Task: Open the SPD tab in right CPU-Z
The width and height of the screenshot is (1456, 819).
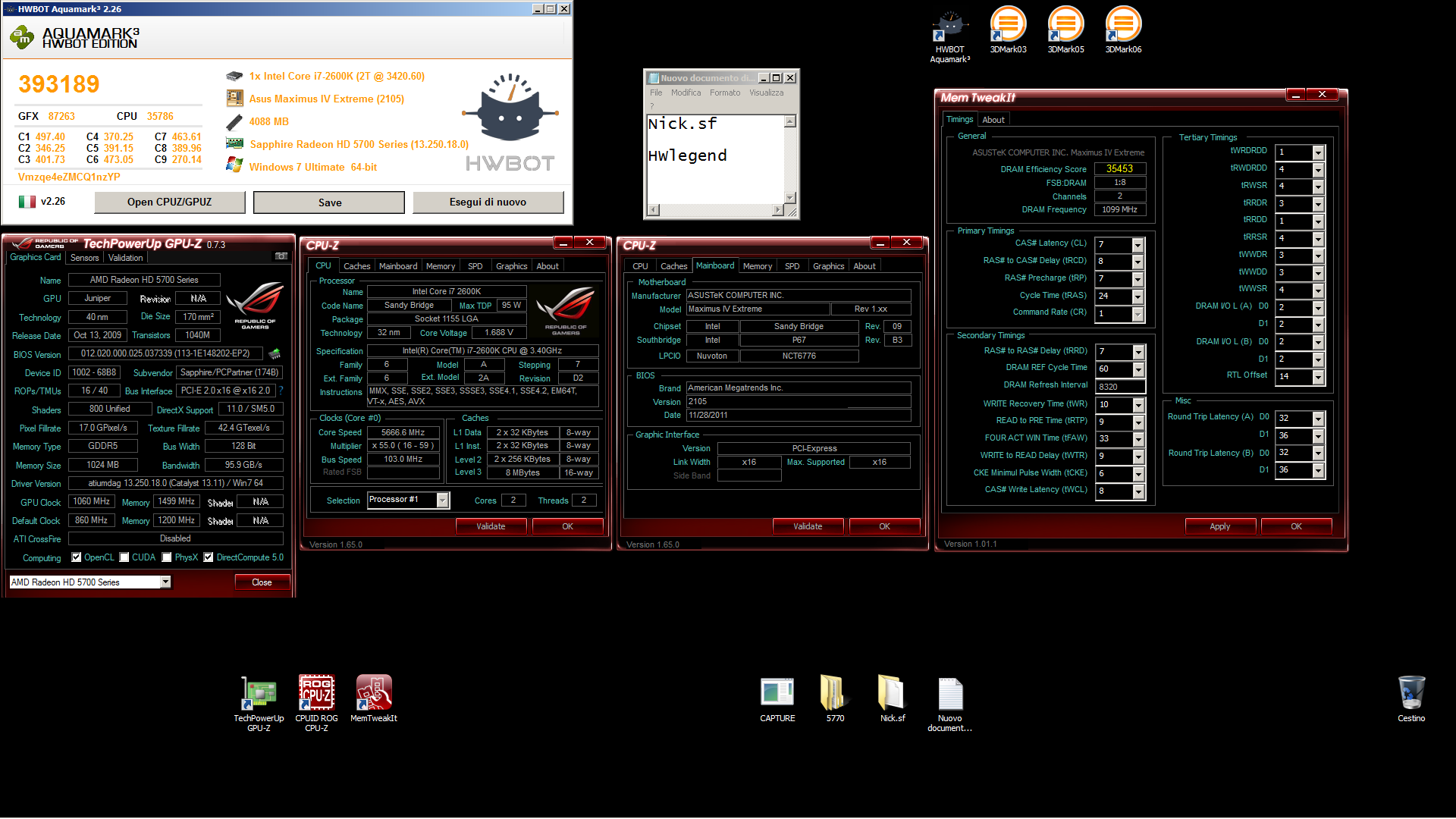Action: click(792, 266)
